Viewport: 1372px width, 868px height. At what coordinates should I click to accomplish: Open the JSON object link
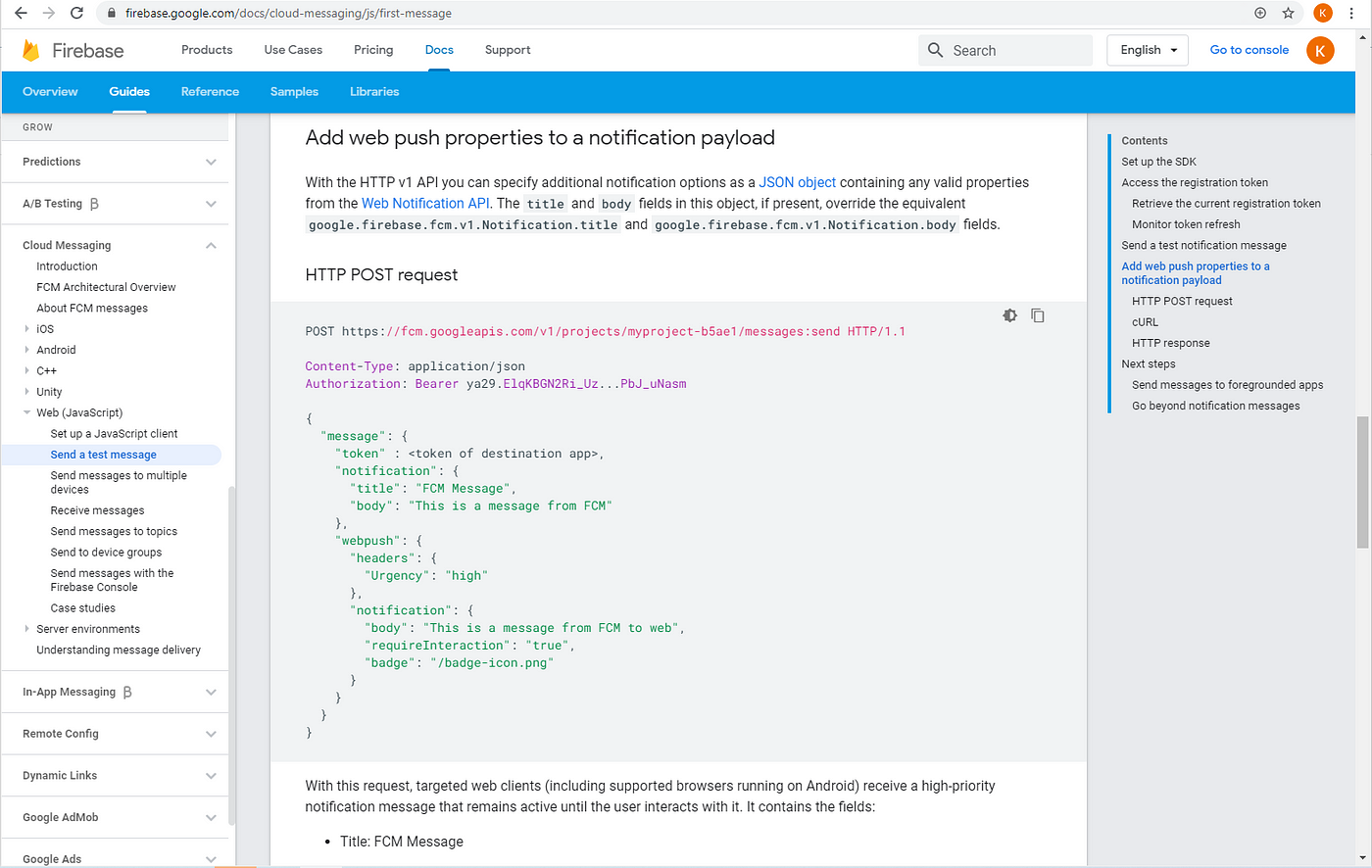797,182
